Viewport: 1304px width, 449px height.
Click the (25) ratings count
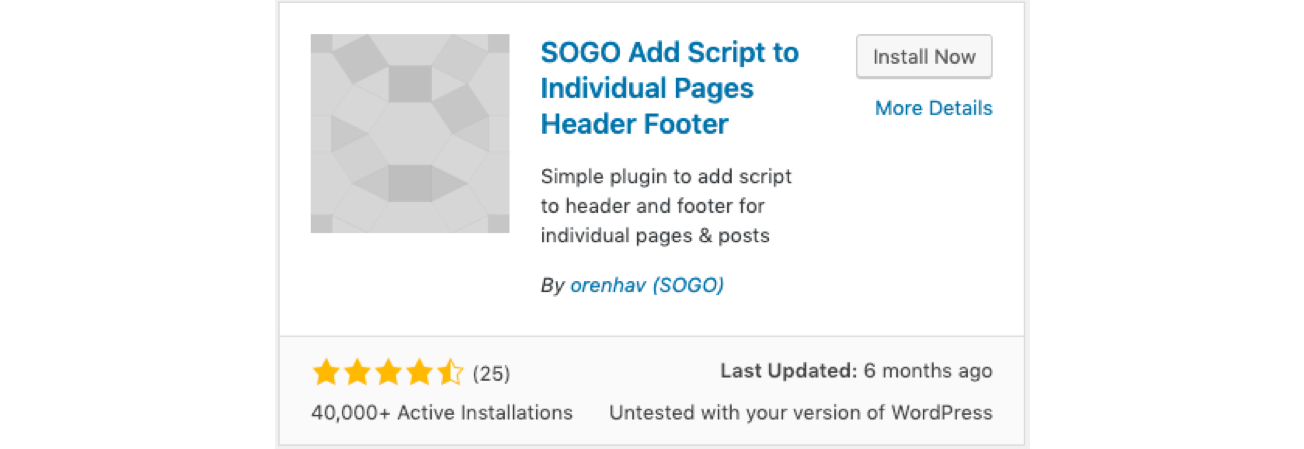[491, 374]
